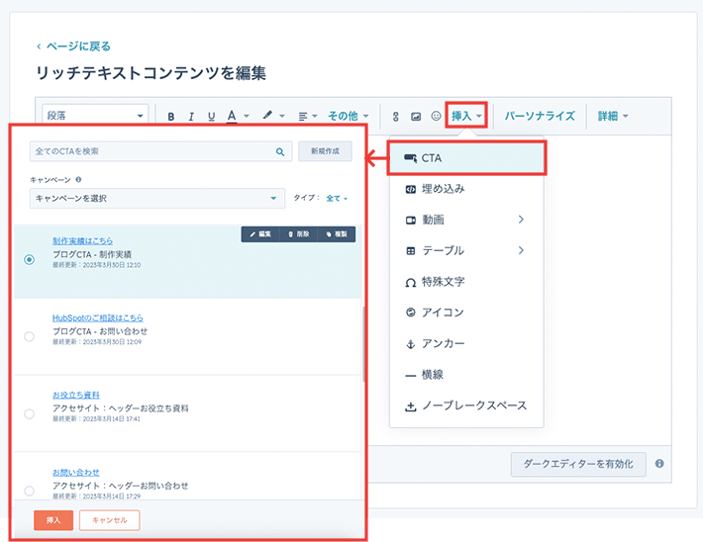Open the emoji picker icon
This screenshot has width=703, height=542.
coord(436,116)
